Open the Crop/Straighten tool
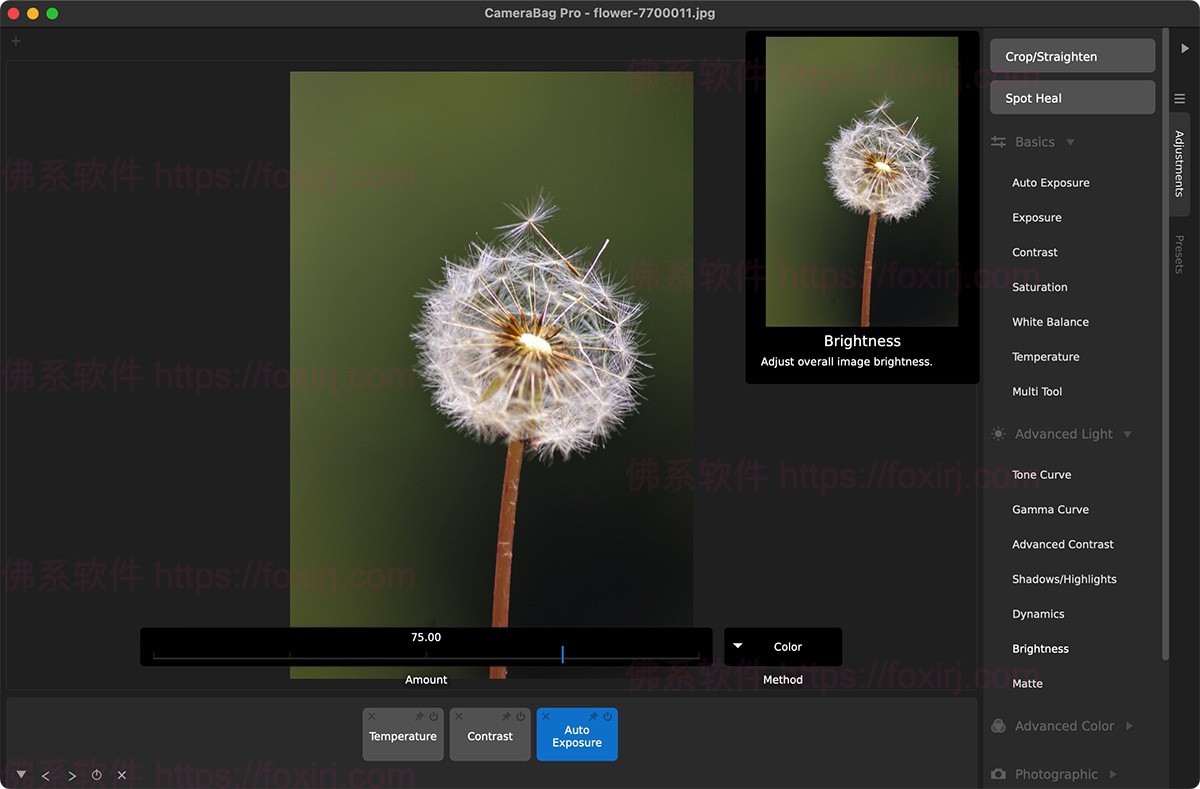The image size is (1200, 789). (1071, 55)
